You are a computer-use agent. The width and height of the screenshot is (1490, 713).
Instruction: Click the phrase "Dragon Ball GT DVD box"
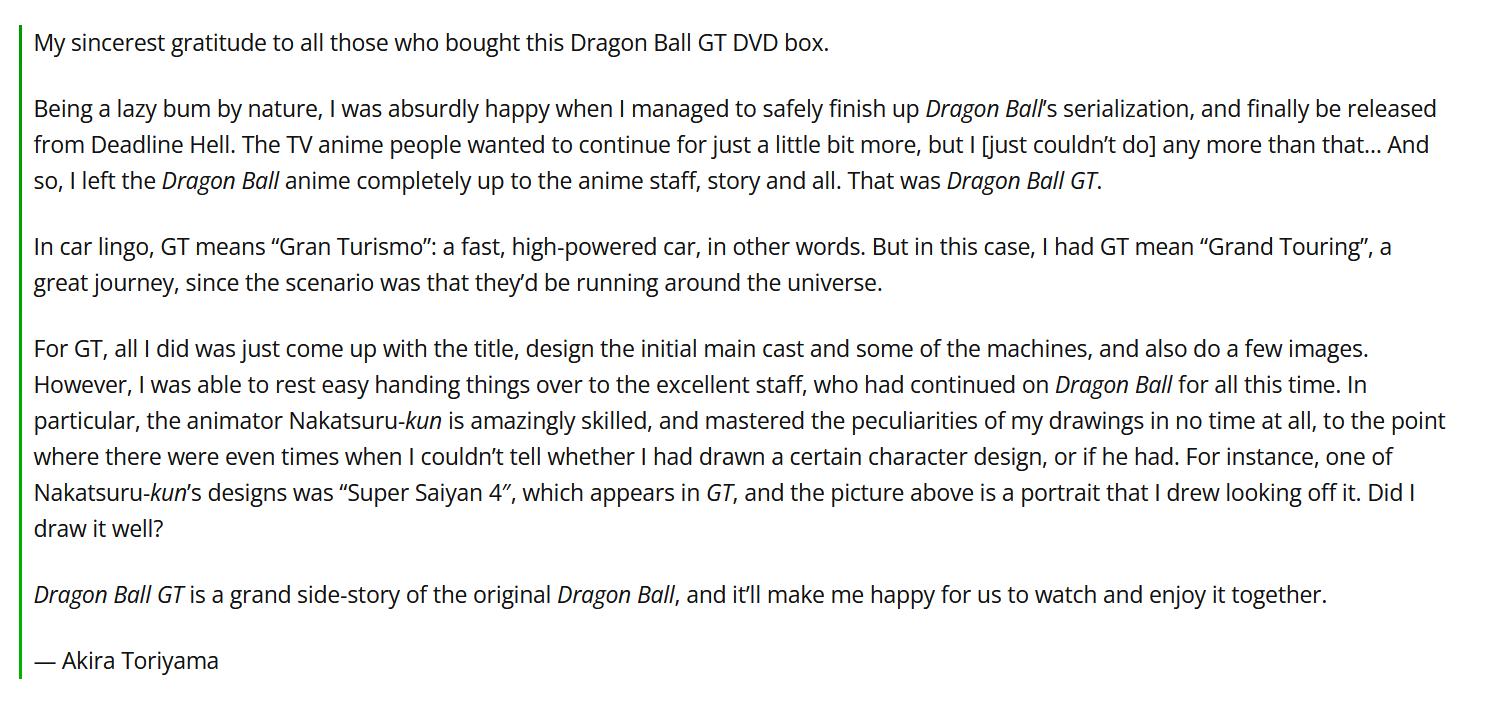coord(697,44)
